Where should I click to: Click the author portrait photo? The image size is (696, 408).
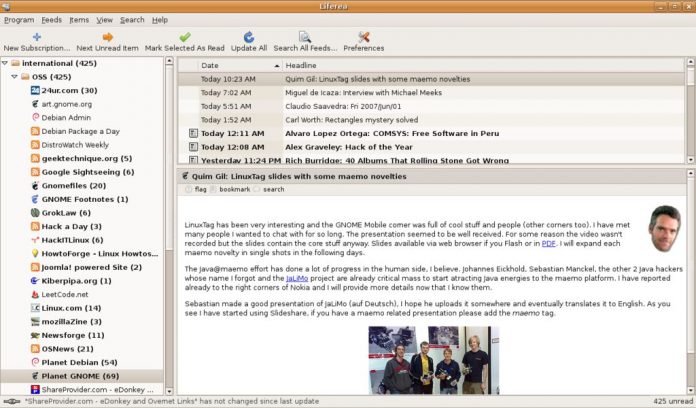click(x=664, y=229)
